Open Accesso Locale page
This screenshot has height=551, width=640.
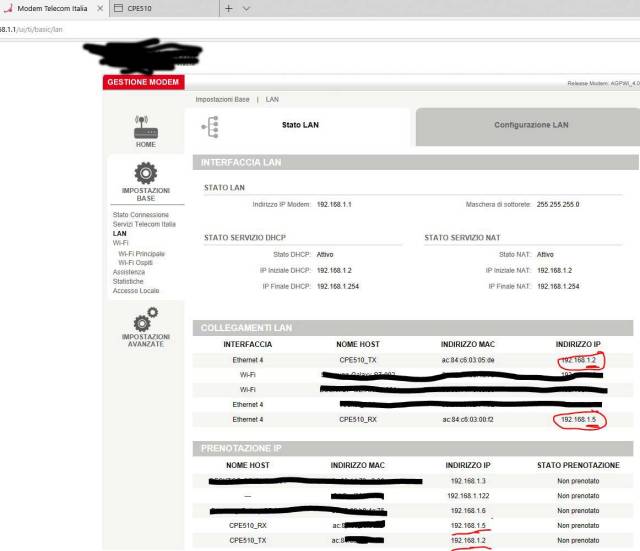136,291
